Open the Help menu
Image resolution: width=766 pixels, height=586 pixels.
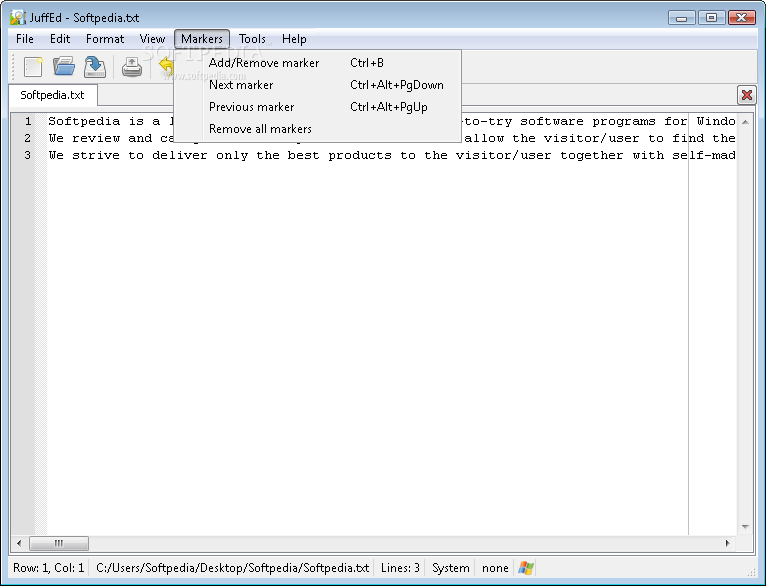[x=294, y=39]
